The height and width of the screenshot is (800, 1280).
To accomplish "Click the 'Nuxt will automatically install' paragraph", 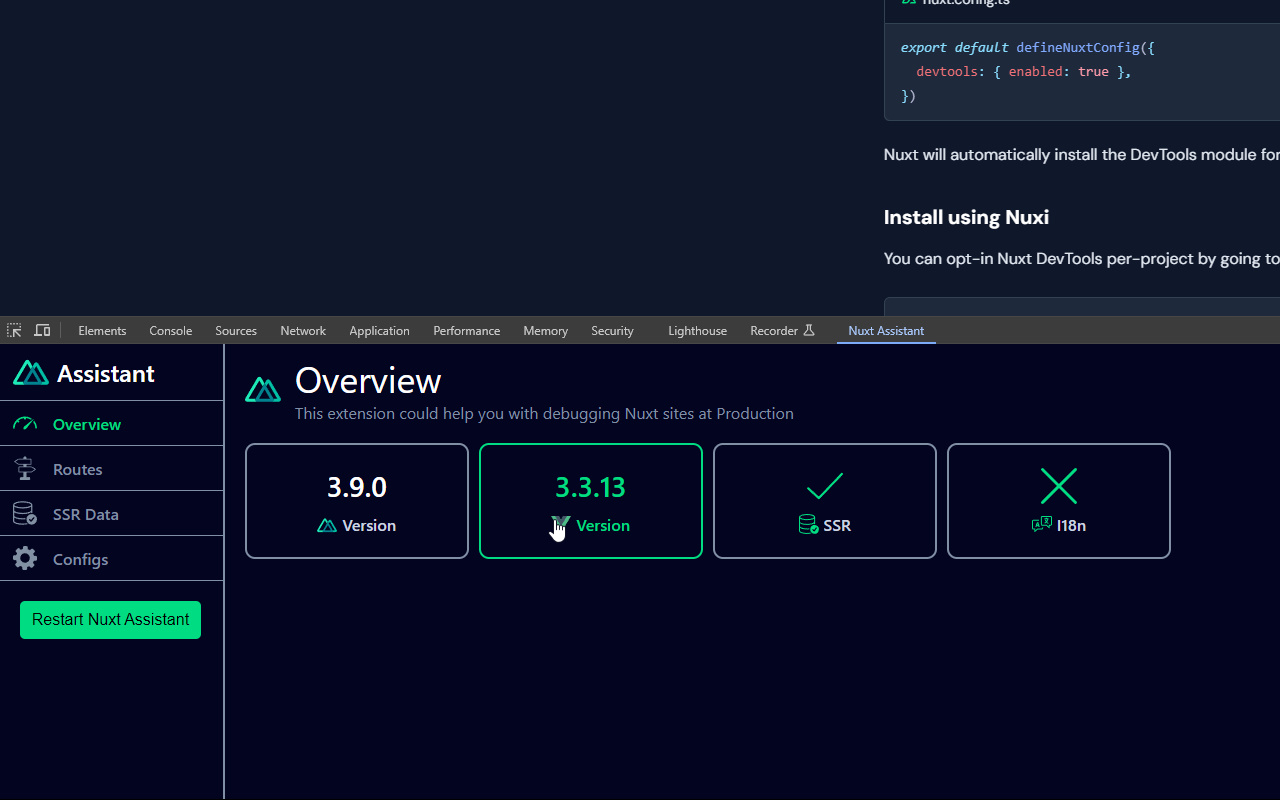I will 1082,155.
